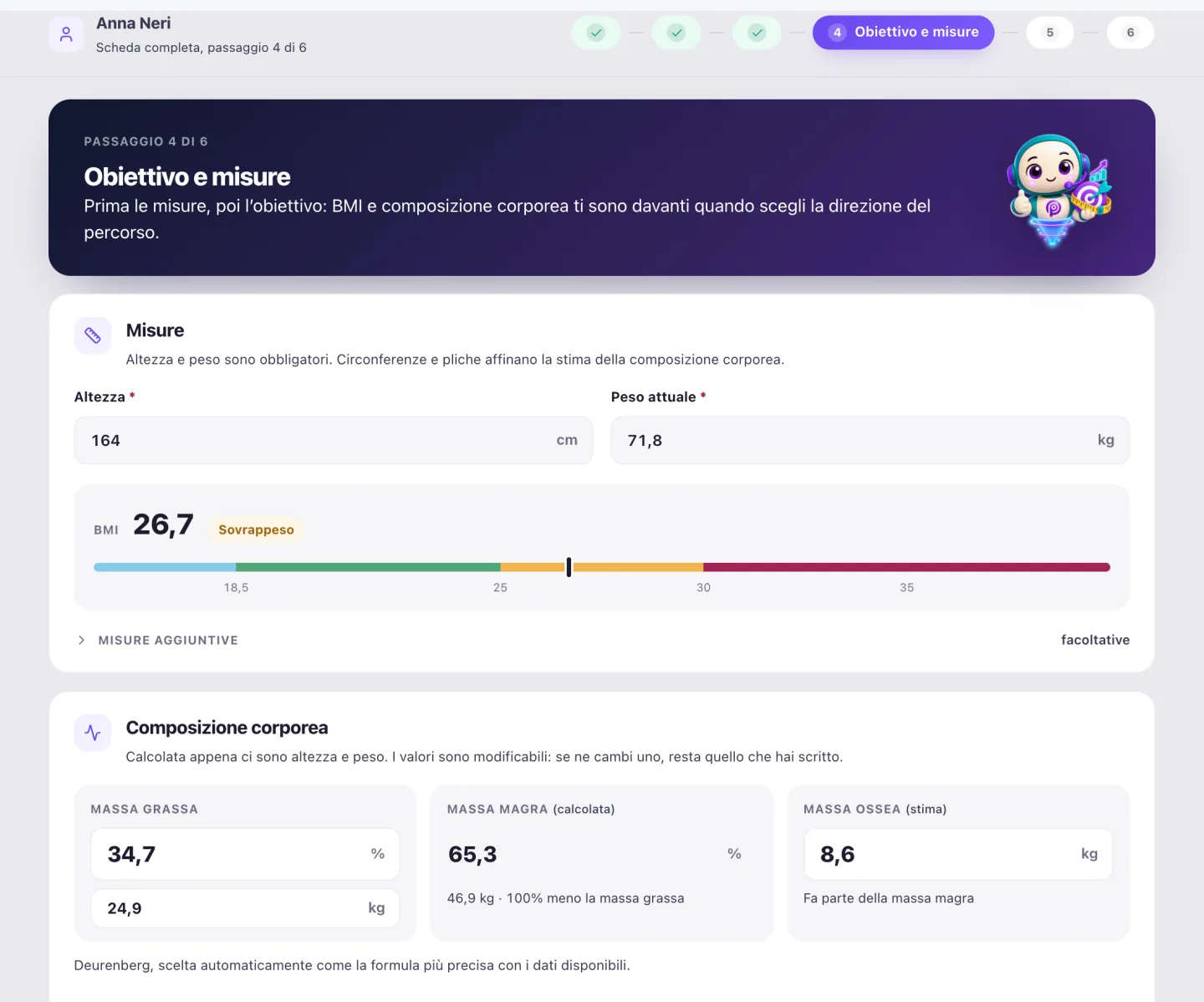Click the Peso attuale field showing 71,8
This screenshot has width=1204, height=1002.
point(870,440)
